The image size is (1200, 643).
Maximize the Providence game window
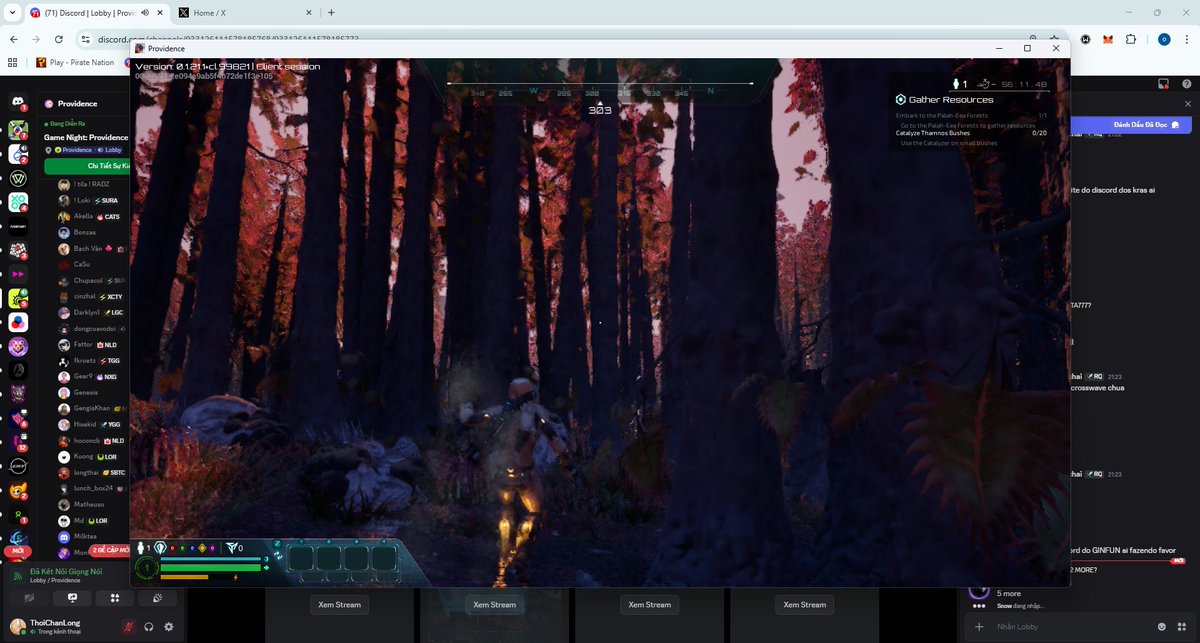[x=1027, y=48]
